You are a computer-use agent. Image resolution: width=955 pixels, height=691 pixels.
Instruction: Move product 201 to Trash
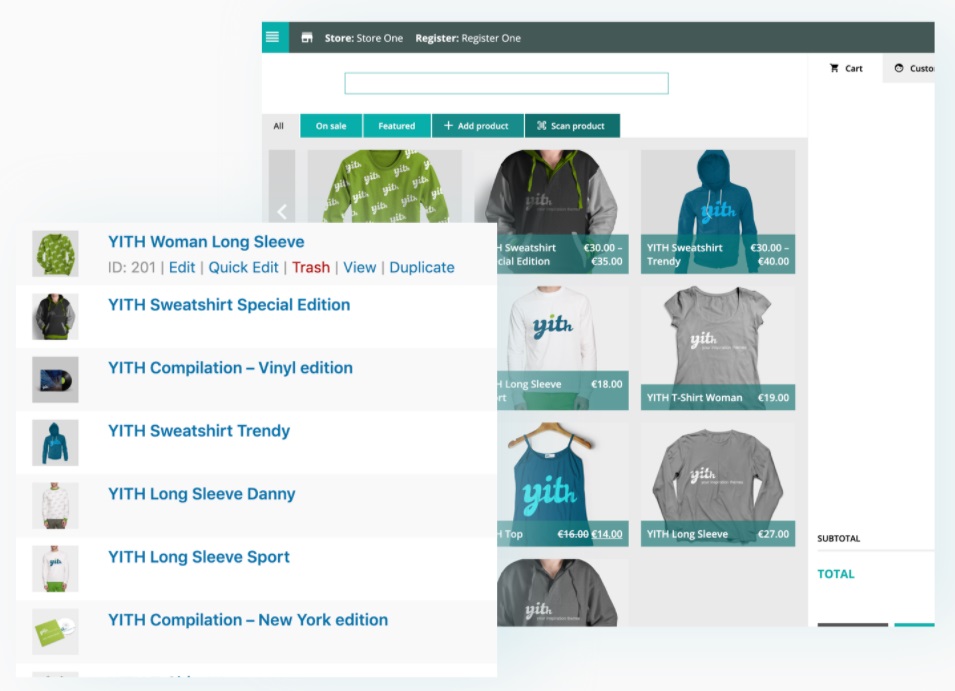[311, 267]
